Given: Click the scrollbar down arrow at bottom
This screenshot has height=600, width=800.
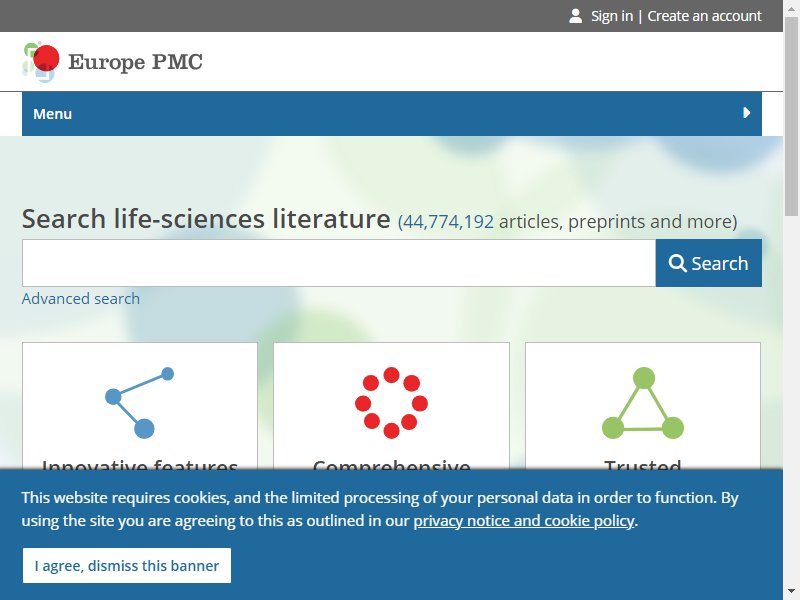Looking at the screenshot, I should pyautogui.click(x=791, y=592).
